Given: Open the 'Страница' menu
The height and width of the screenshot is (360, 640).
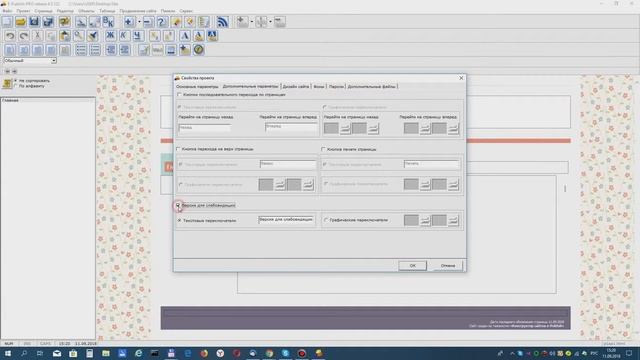Looking at the screenshot, I should pyautogui.click(x=43, y=11).
